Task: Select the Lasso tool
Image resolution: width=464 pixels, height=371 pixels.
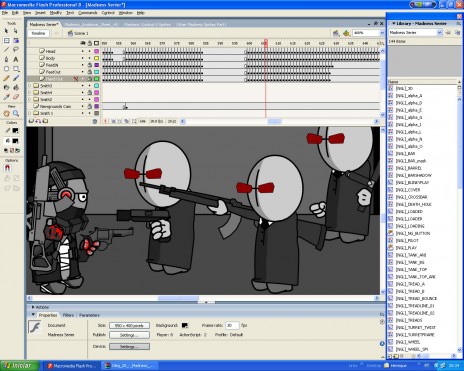Action: coord(16,50)
